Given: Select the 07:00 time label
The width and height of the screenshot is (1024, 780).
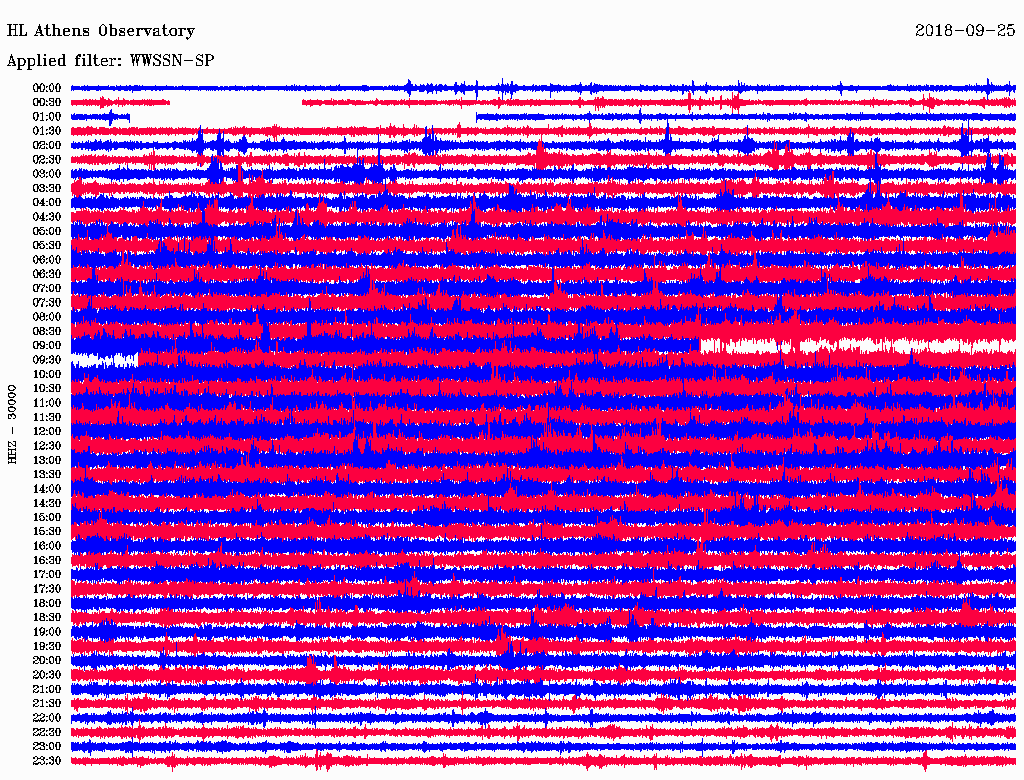Looking at the screenshot, I should click(47, 289).
